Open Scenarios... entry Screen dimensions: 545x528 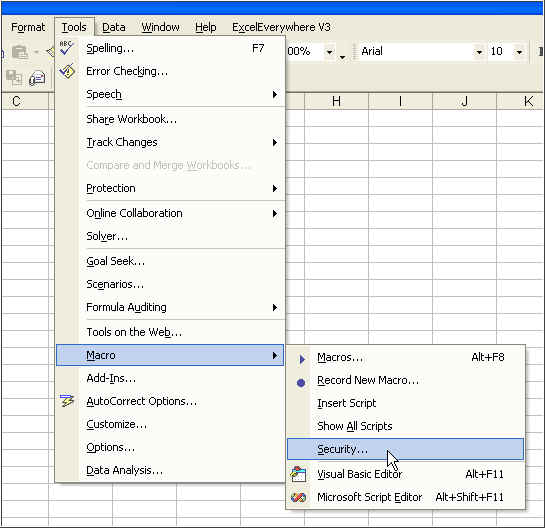pos(170,284)
